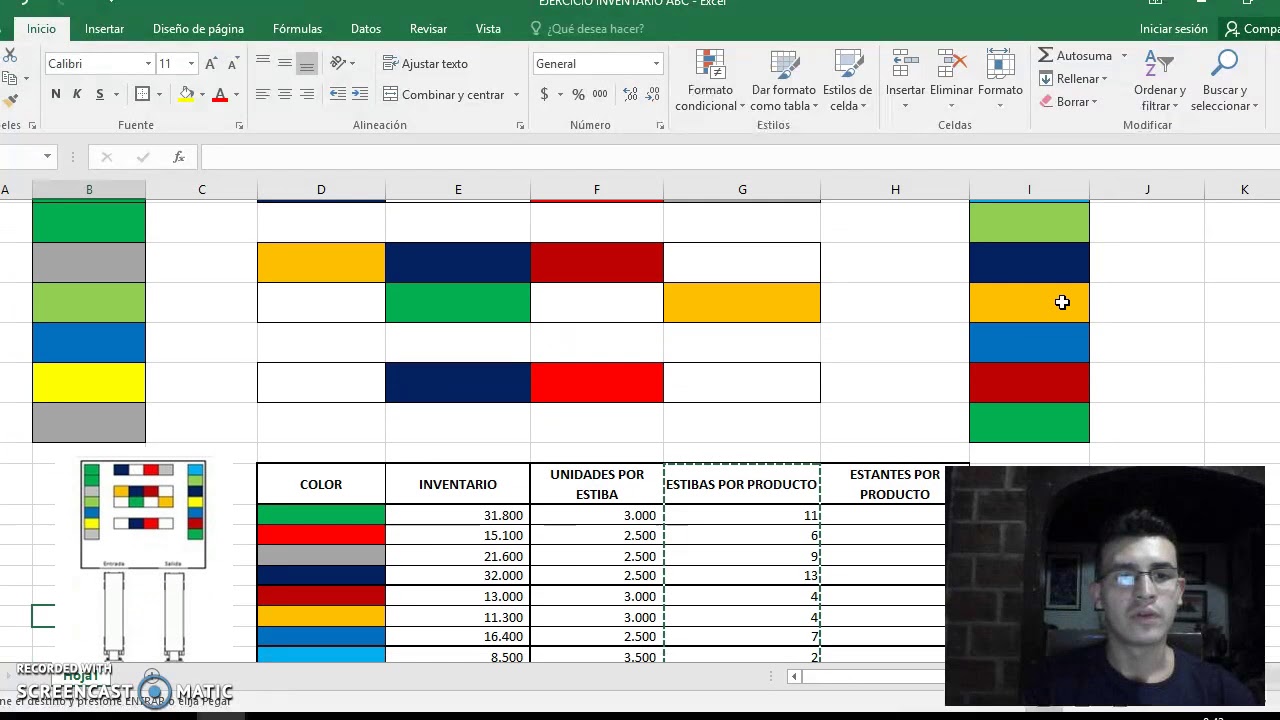Click the insert function fx icon
Screen dimensions: 1280x720
pos(179,157)
